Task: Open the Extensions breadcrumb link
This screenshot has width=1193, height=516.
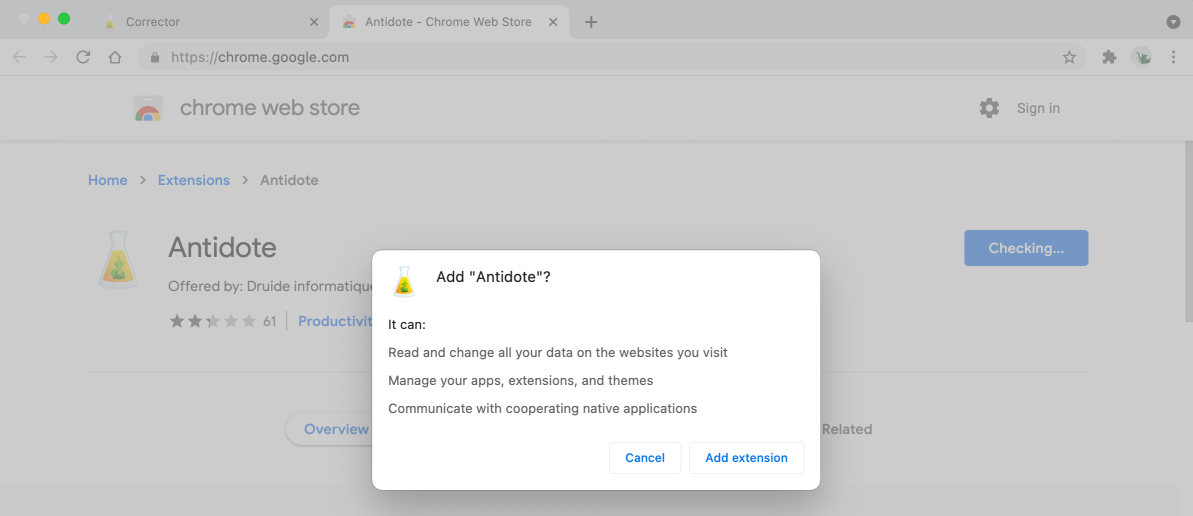Action: point(194,180)
